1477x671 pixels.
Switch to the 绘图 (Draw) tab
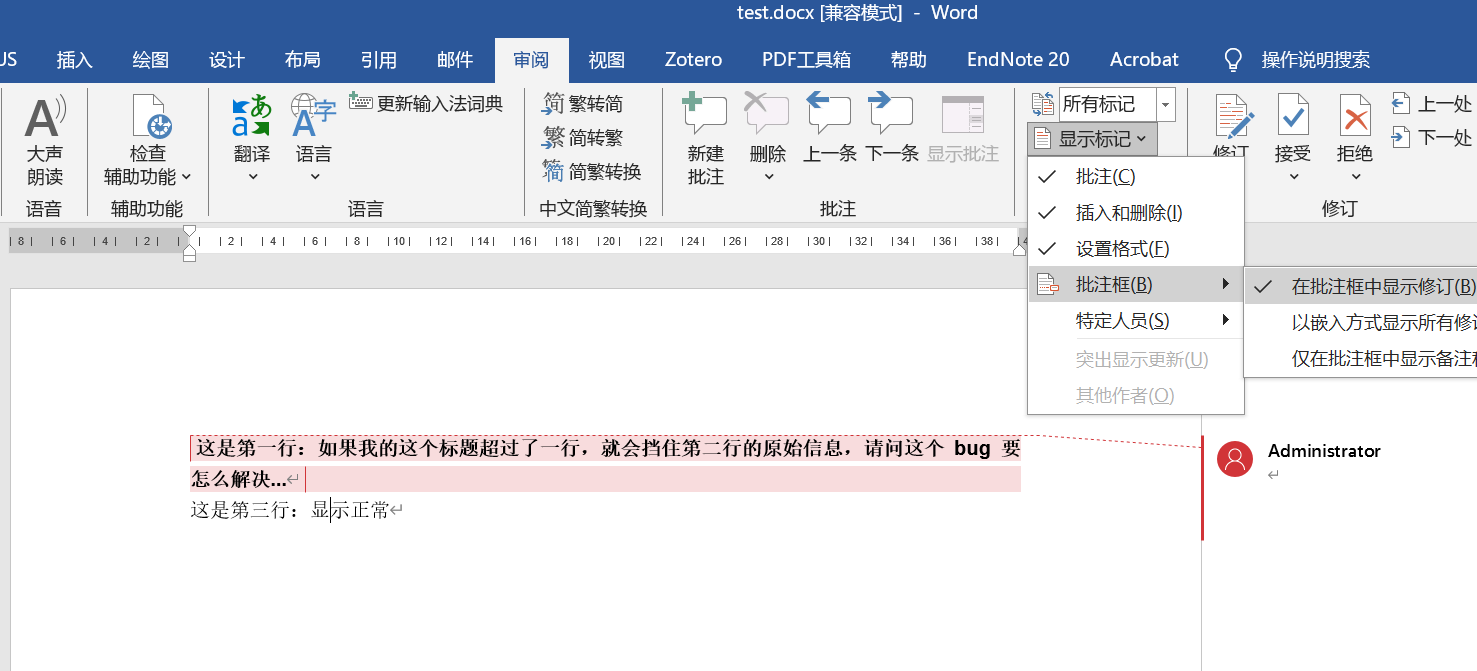coord(151,60)
